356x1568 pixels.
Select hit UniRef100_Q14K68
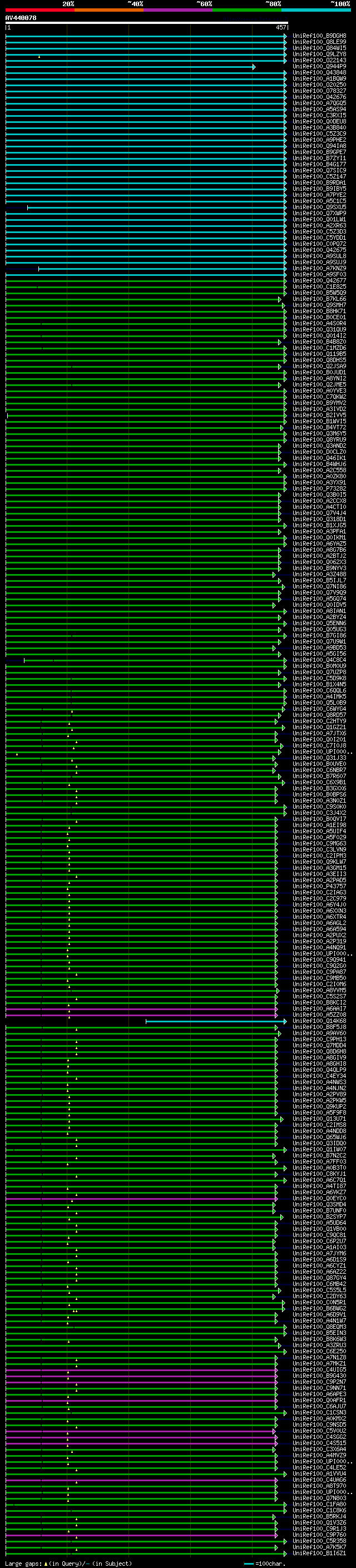pos(319,1021)
